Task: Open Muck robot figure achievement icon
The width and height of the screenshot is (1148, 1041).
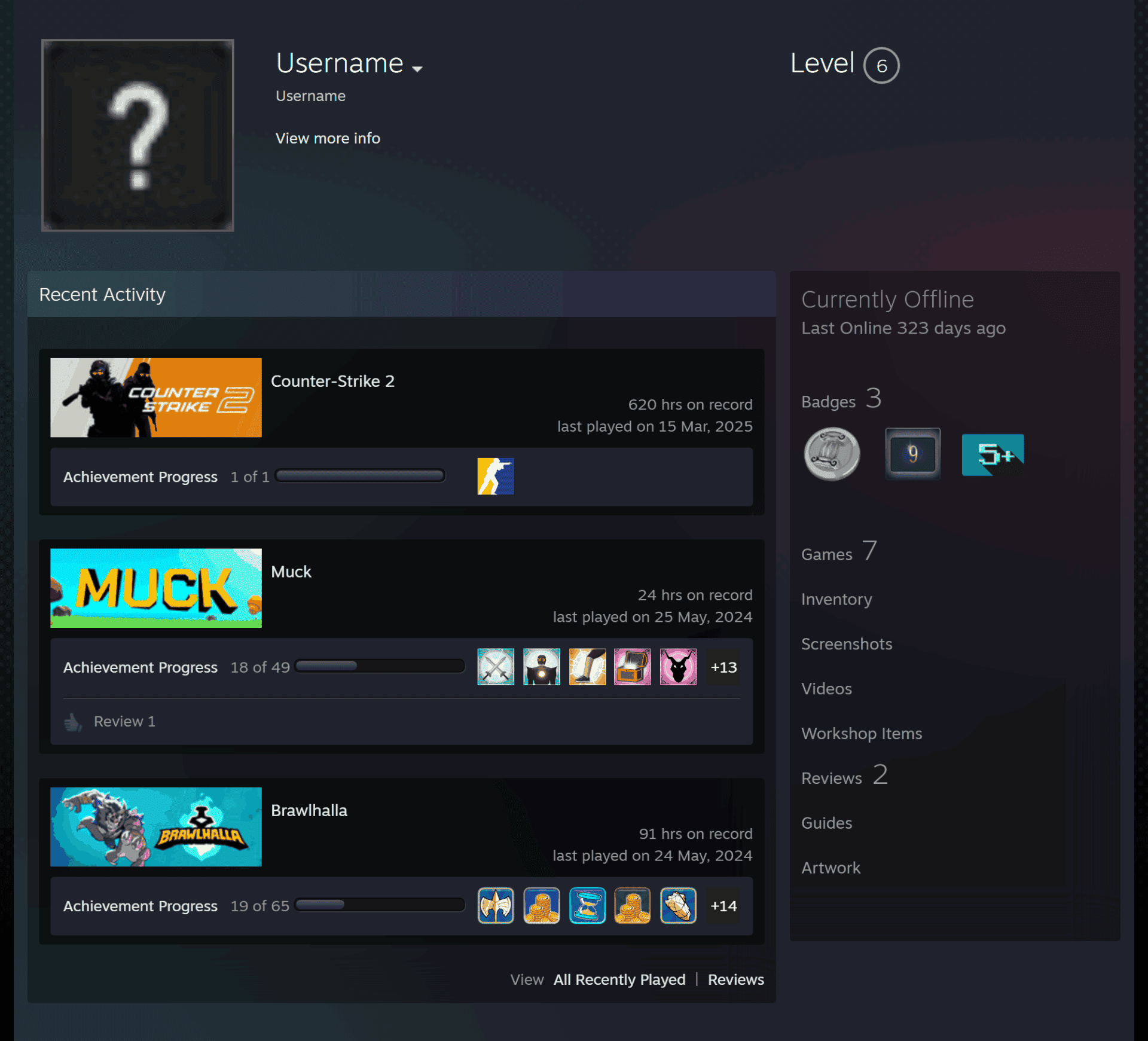Action: 542,667
